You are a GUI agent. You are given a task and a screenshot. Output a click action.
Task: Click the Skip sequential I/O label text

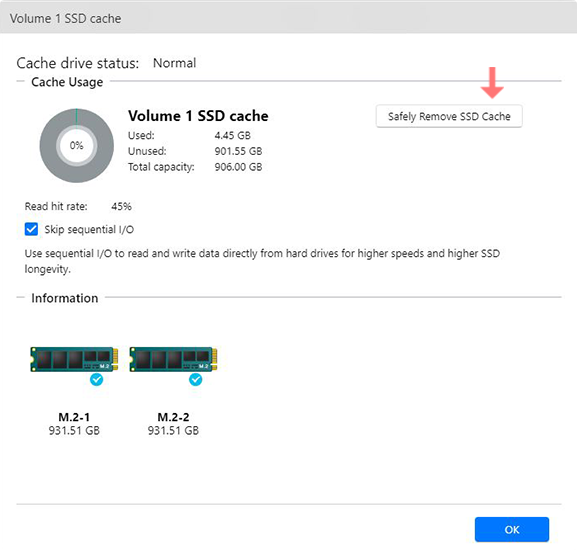(89, 230)
